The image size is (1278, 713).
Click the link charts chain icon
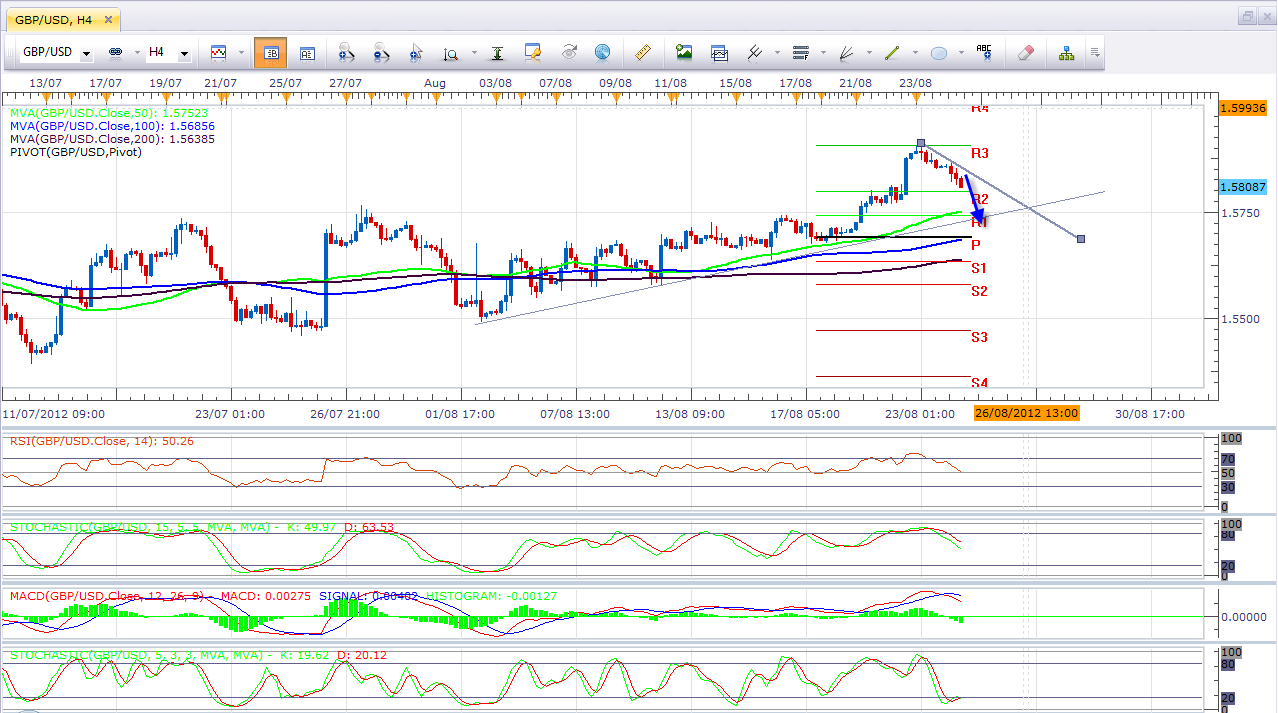point(114,52)
